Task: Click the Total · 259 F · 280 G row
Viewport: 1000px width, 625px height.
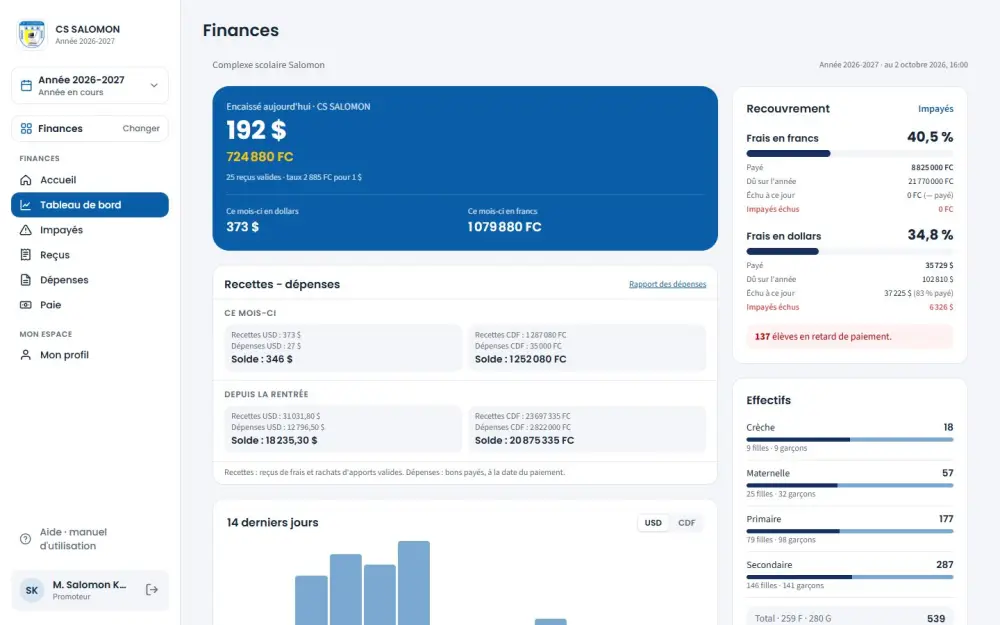Action: pyautogui.click(x=849, y=618)
